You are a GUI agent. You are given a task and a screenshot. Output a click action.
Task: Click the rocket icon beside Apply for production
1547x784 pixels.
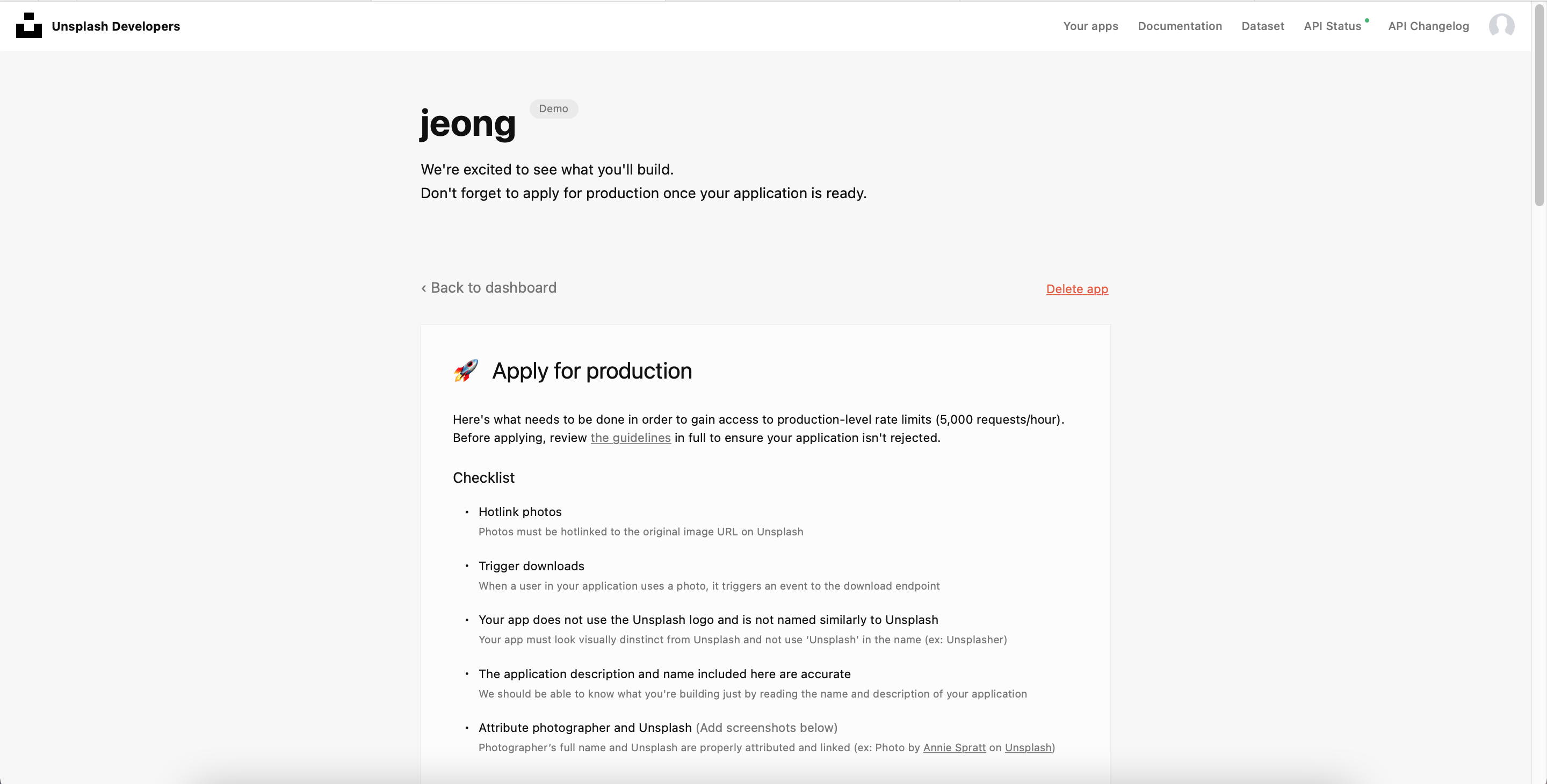coord(465,371)
